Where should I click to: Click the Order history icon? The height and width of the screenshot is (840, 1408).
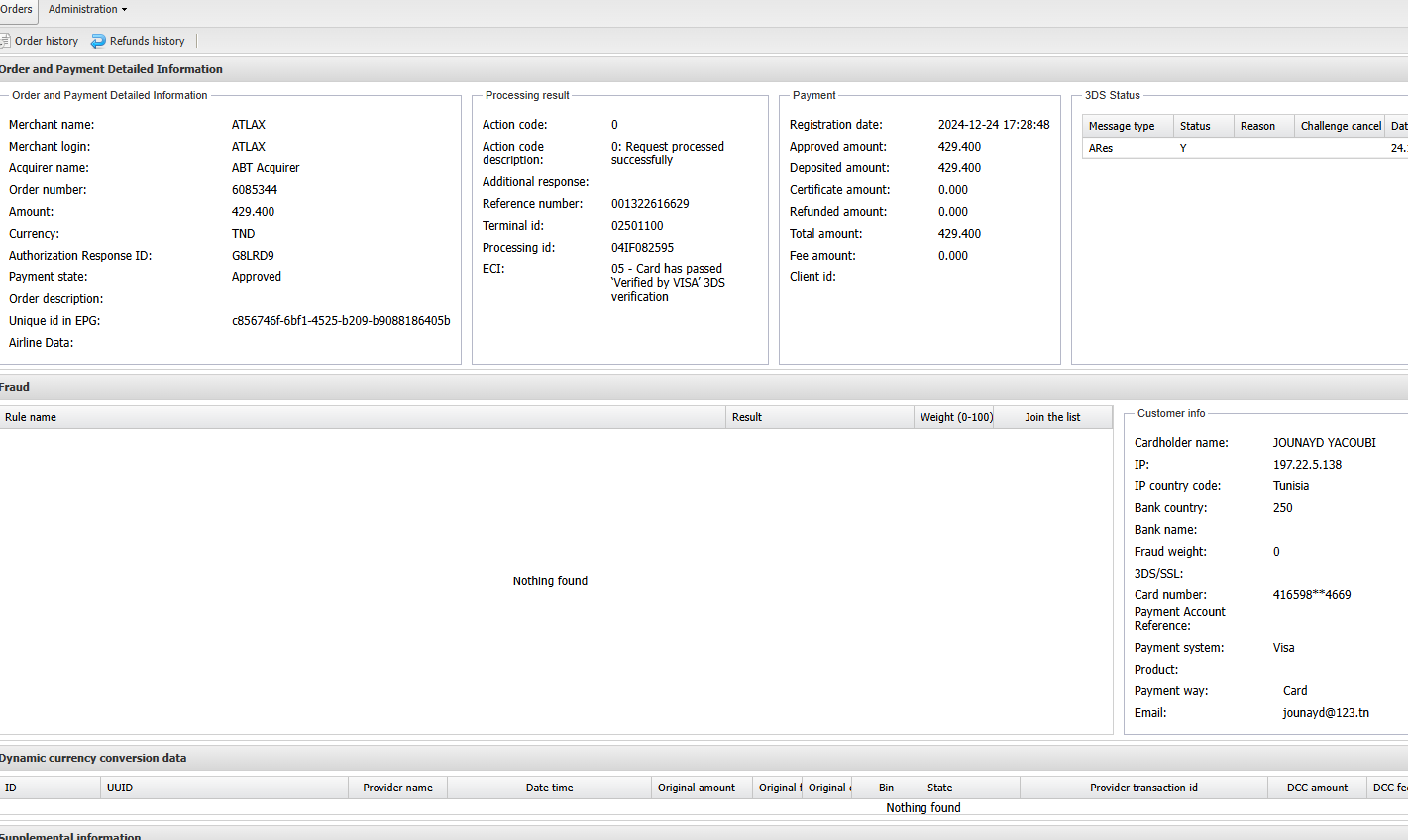[5, 41]
